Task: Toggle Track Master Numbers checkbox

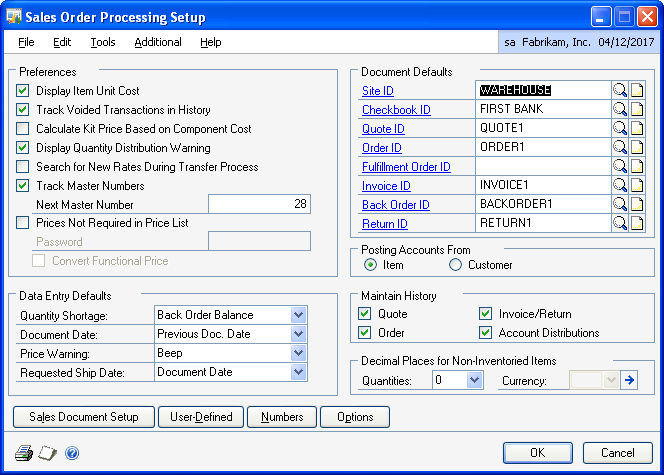Action: point(22,186)
